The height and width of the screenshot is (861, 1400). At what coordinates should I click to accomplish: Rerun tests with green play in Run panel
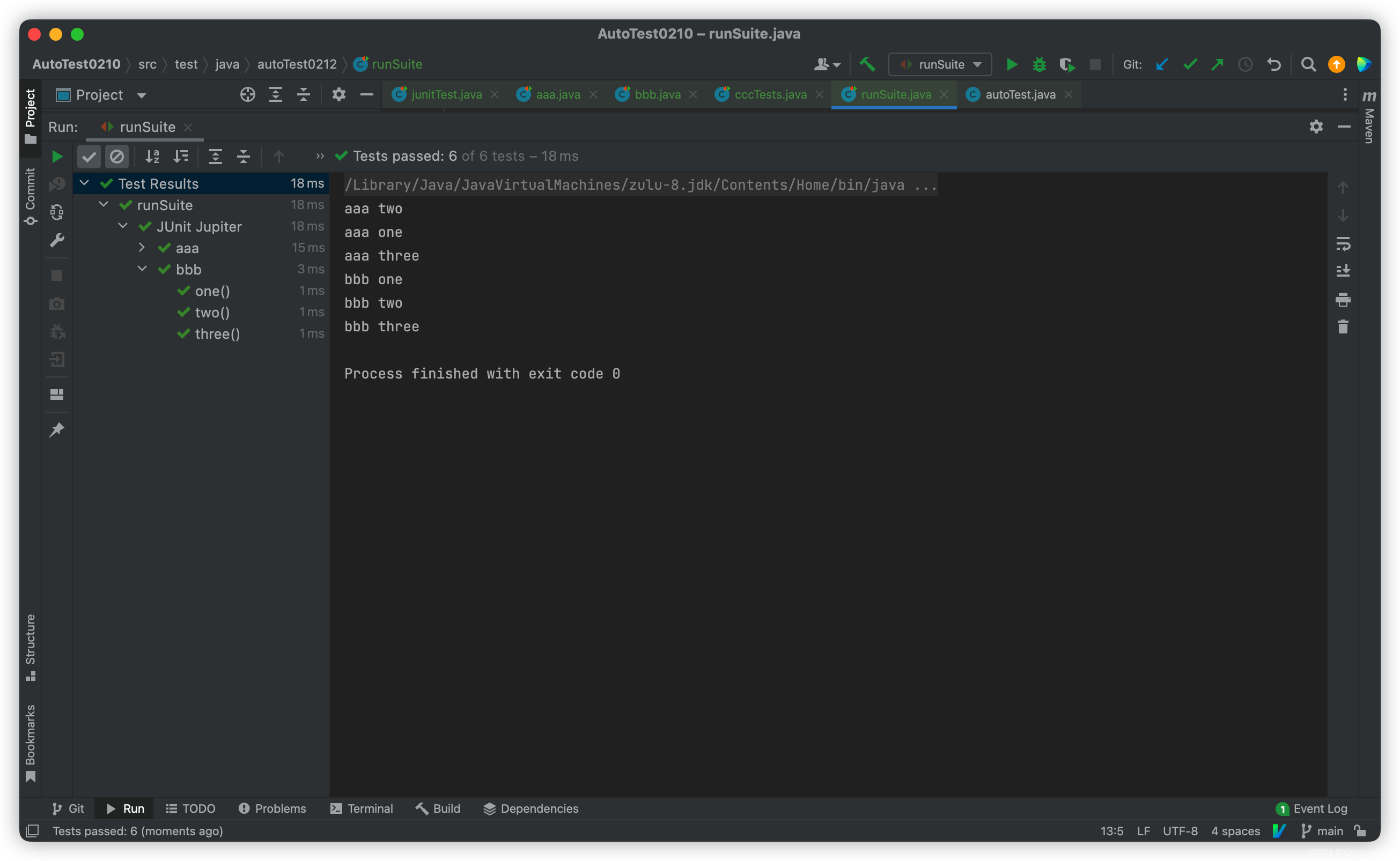click(57, 156)
